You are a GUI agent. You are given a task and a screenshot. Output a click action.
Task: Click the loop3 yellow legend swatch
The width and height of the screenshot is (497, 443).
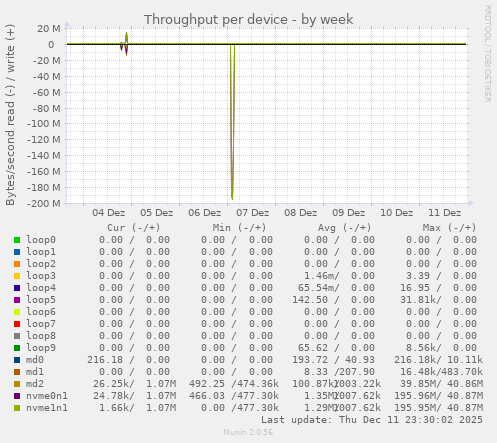[17, 276]
